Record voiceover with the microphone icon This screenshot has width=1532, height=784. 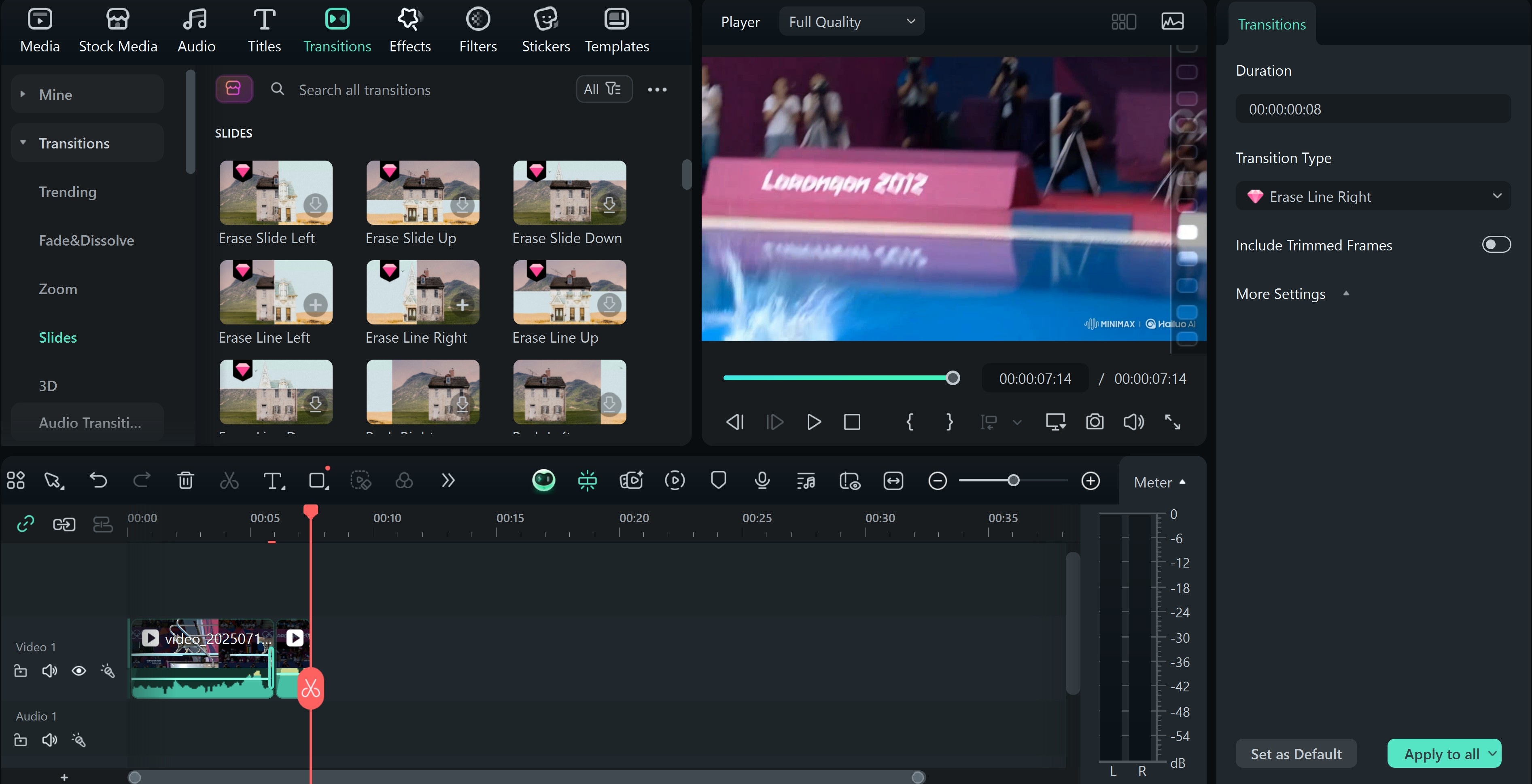(762, 480)
